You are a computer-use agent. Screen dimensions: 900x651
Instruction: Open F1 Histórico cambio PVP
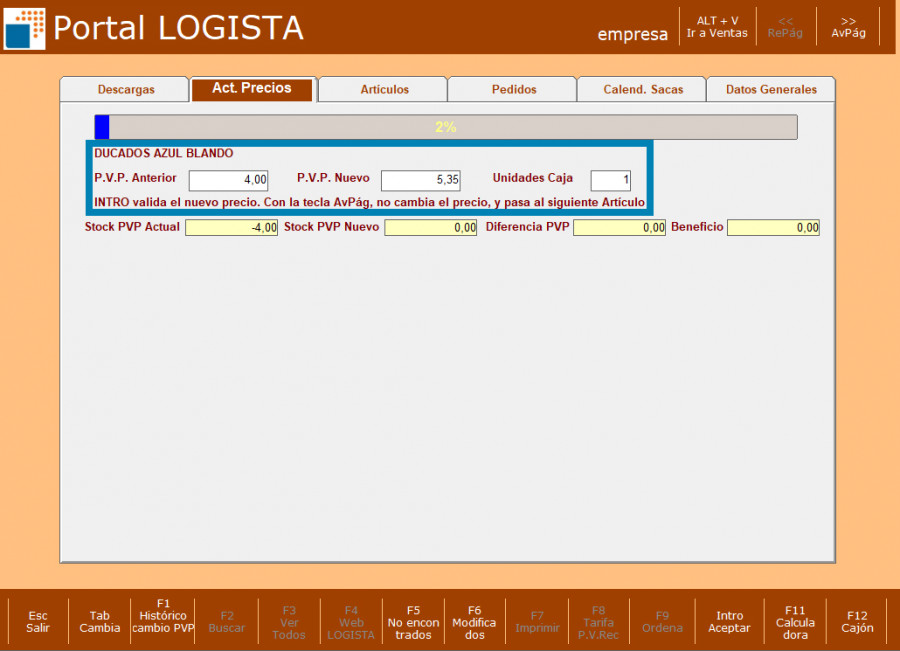pos(163,616)
